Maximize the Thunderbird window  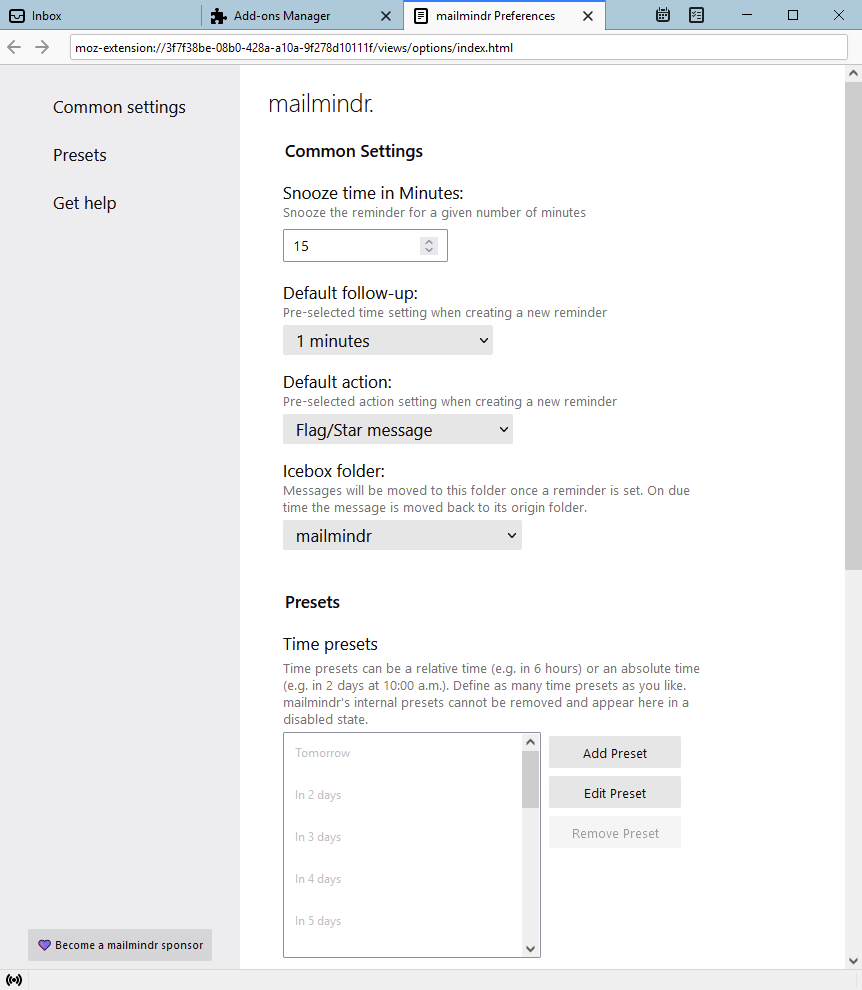[x=793, y=15]
